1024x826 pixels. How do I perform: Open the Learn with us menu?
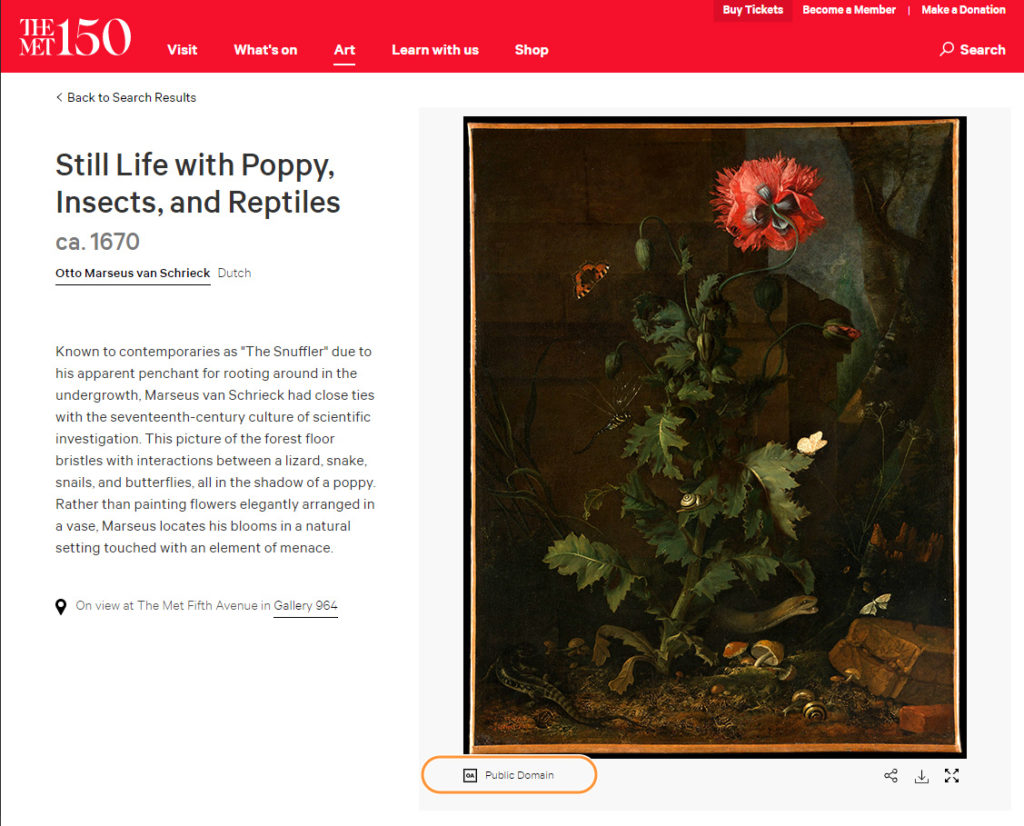coord(435,50)
